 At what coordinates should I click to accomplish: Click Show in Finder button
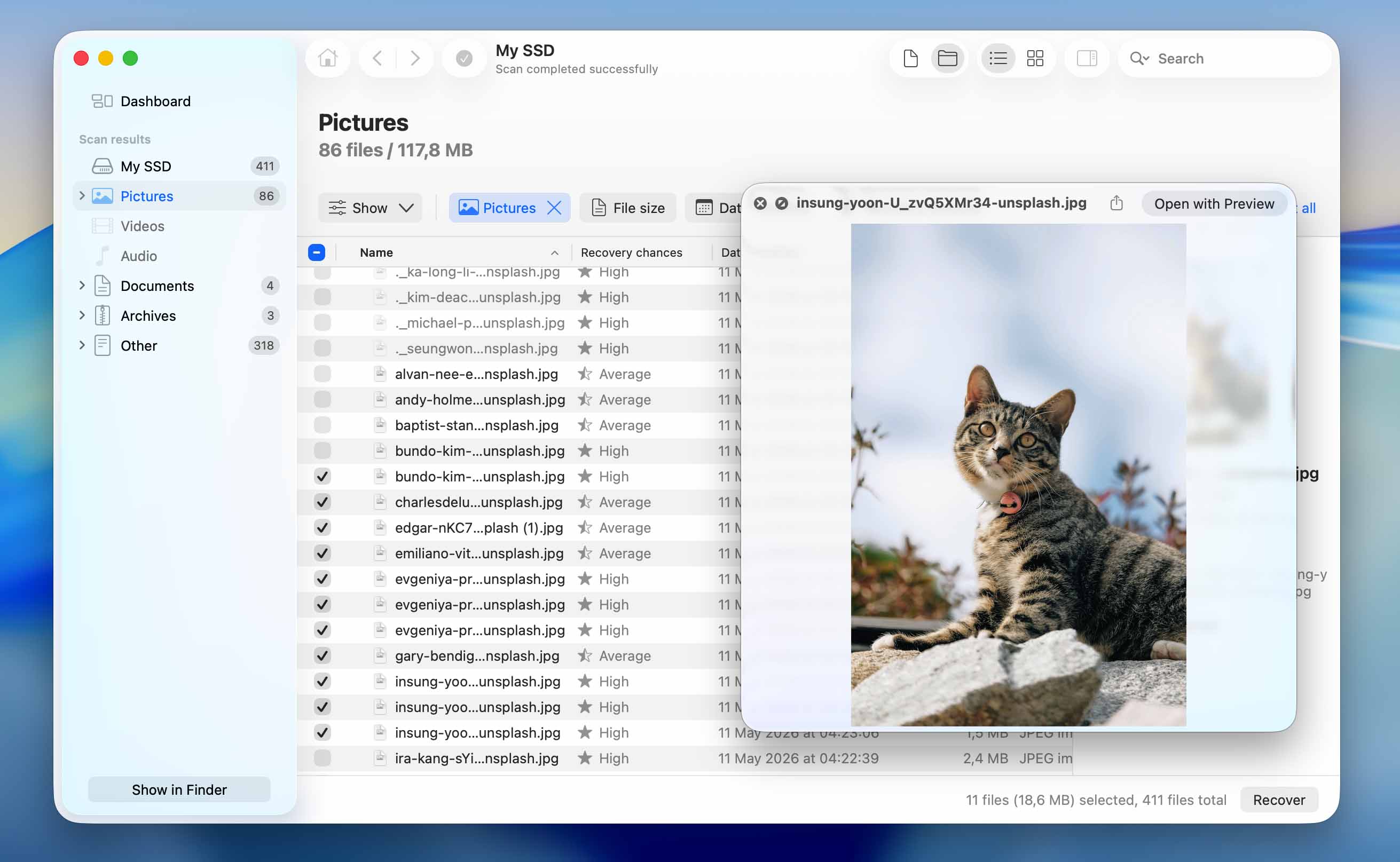coord(179,789)
